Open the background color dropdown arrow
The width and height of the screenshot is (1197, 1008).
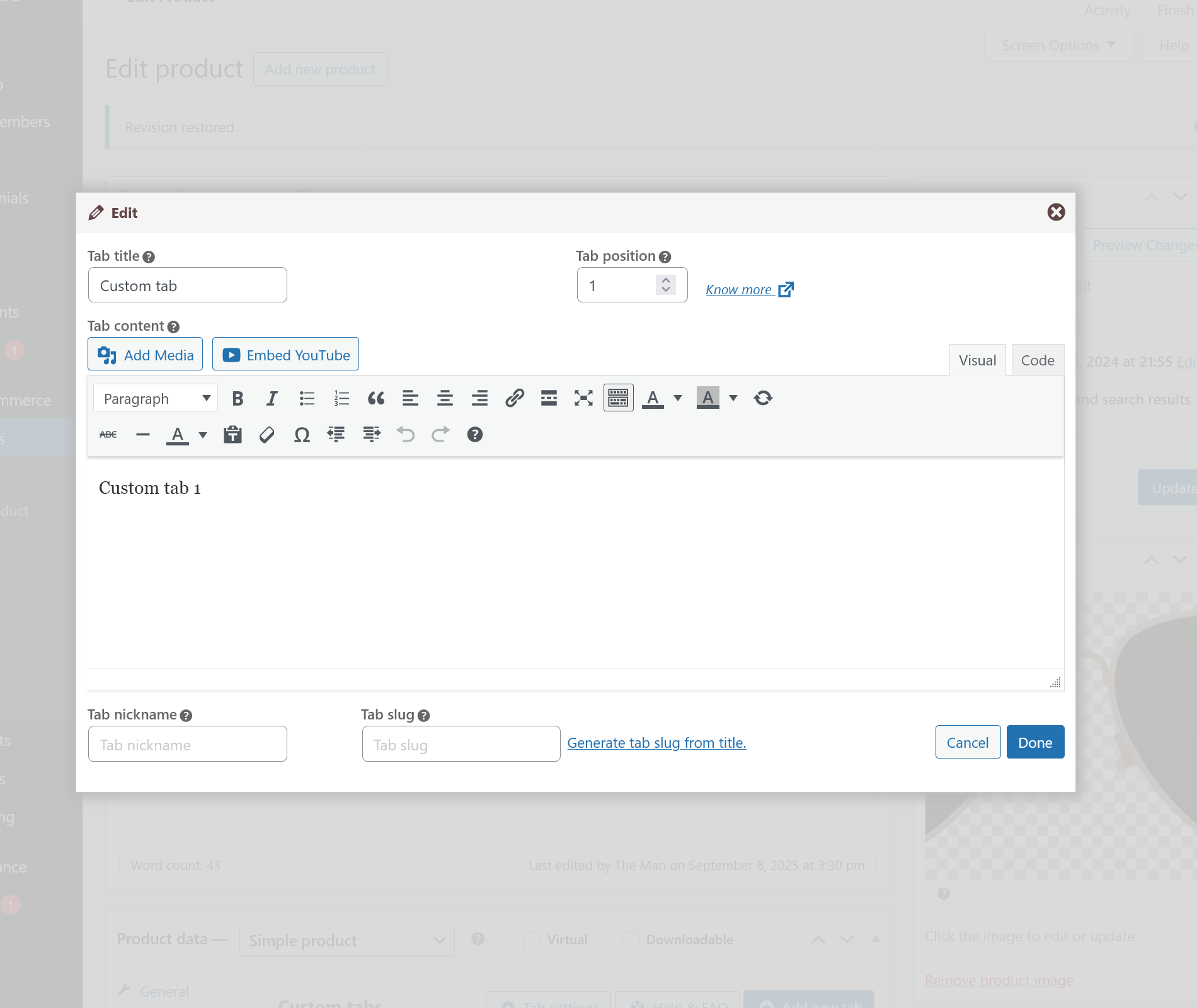(x=733, y=398)
